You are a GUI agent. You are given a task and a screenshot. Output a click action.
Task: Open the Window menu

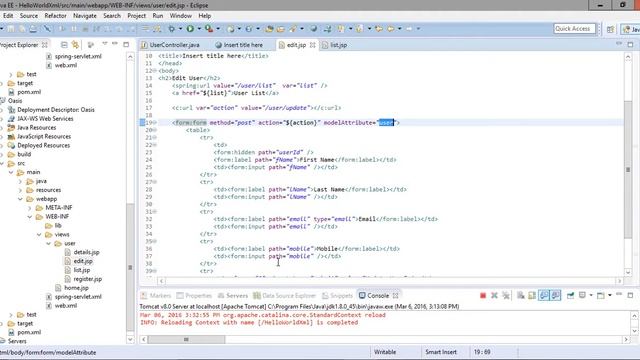point(180,16)
